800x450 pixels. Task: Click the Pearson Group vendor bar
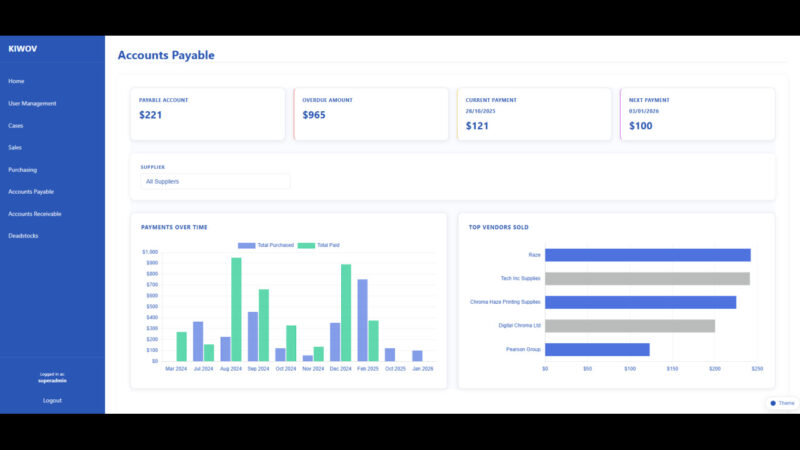tap(597, 349)
